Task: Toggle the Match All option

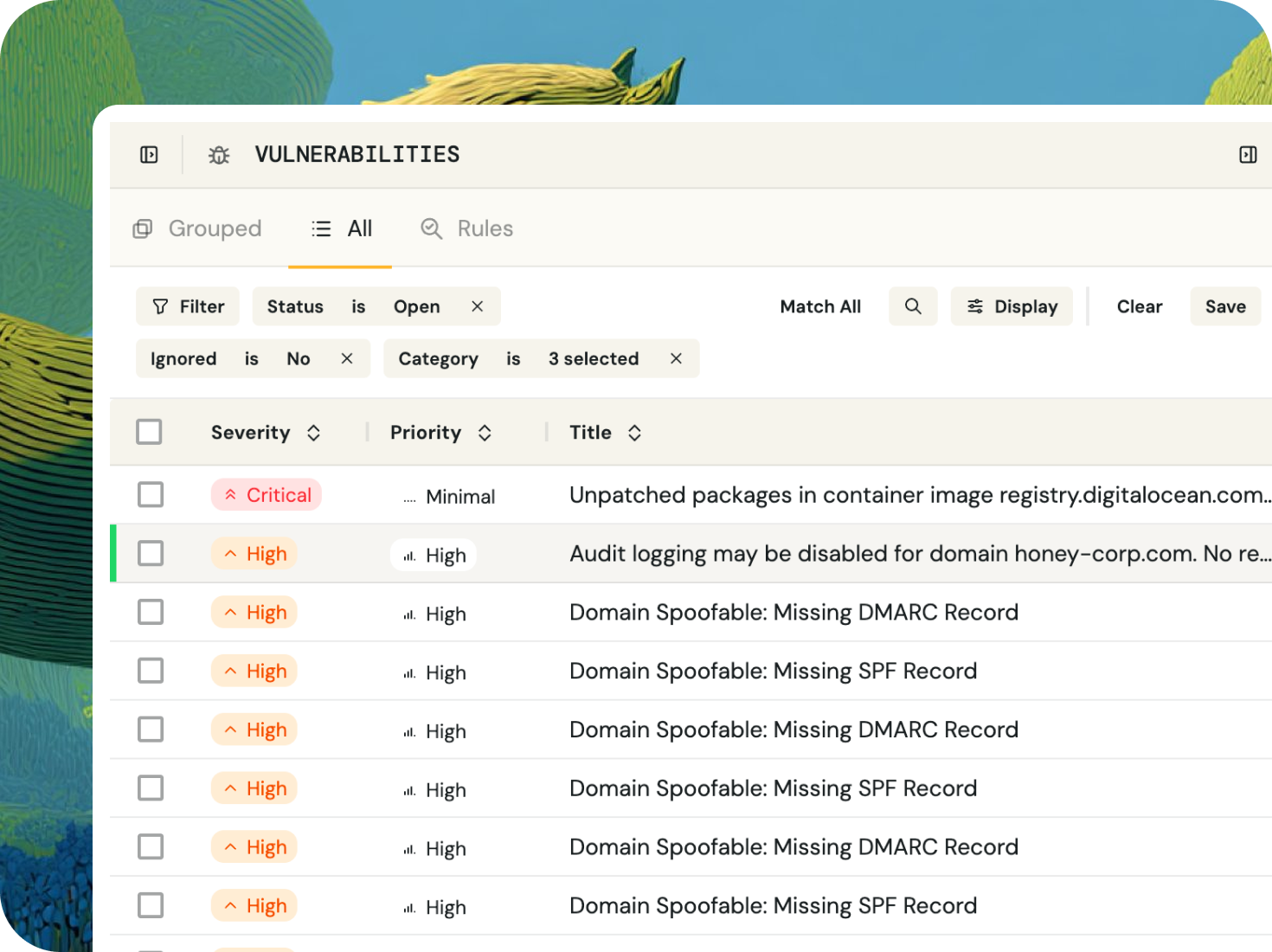Action: [820, 306]
